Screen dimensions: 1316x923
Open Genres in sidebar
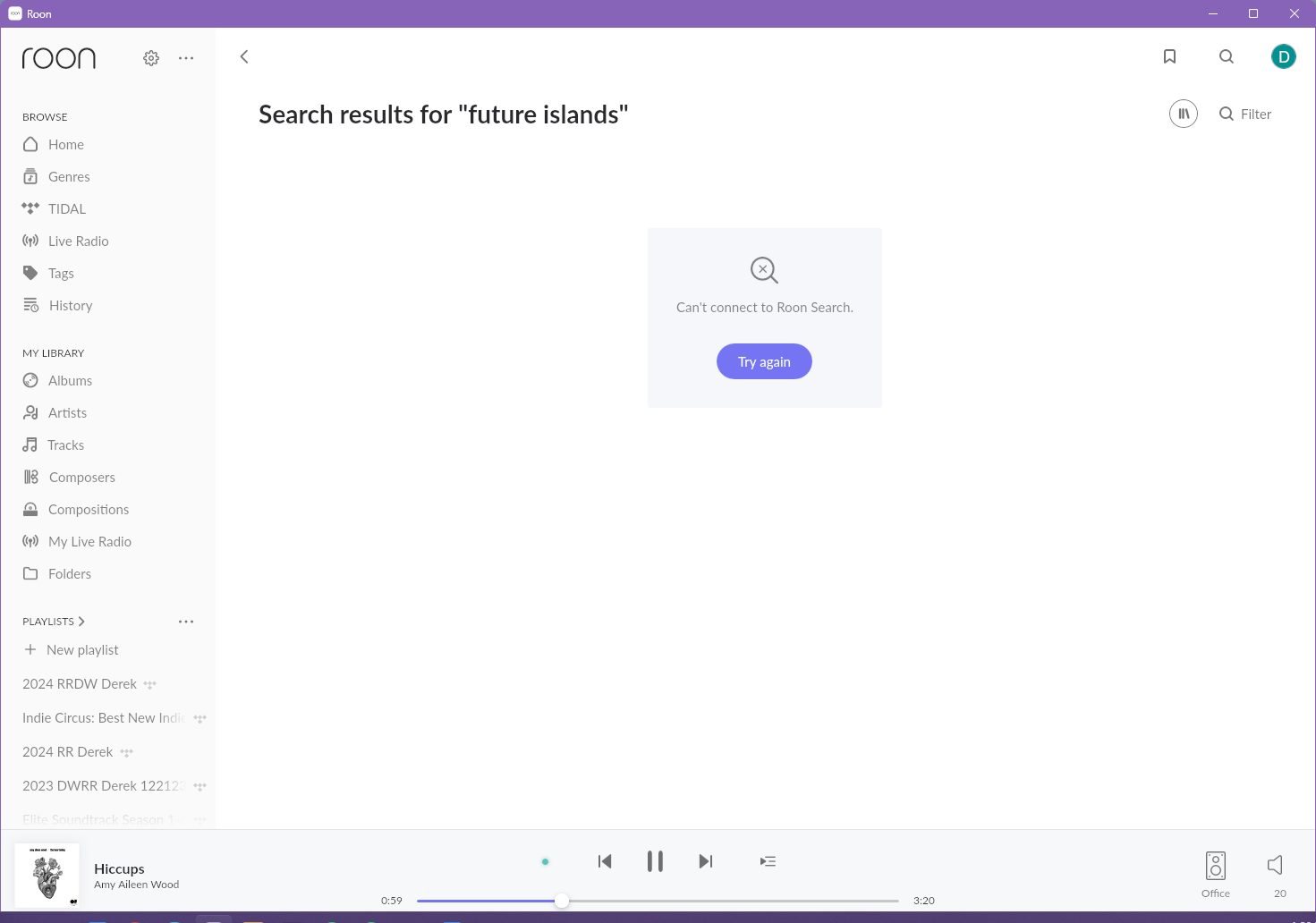coord(56,176)
